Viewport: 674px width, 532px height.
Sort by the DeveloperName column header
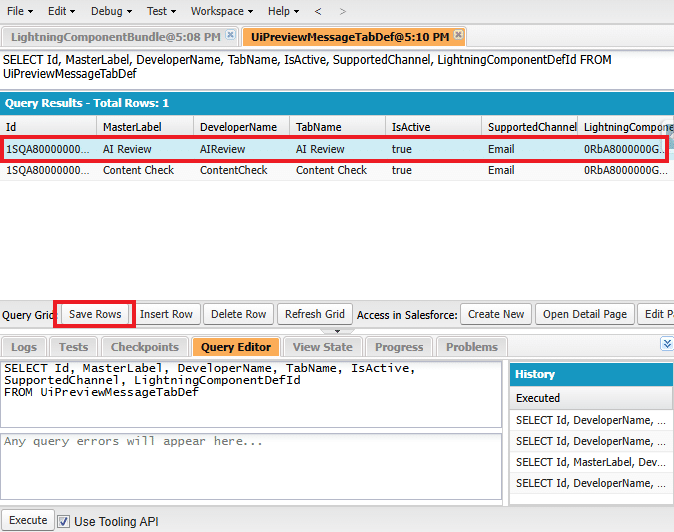pyautogui.click(x=242, y=127)
